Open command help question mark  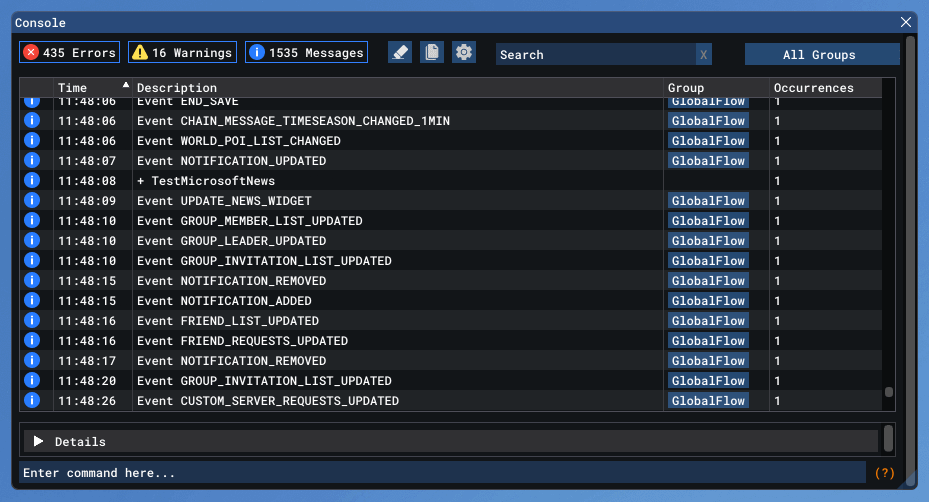885,473
